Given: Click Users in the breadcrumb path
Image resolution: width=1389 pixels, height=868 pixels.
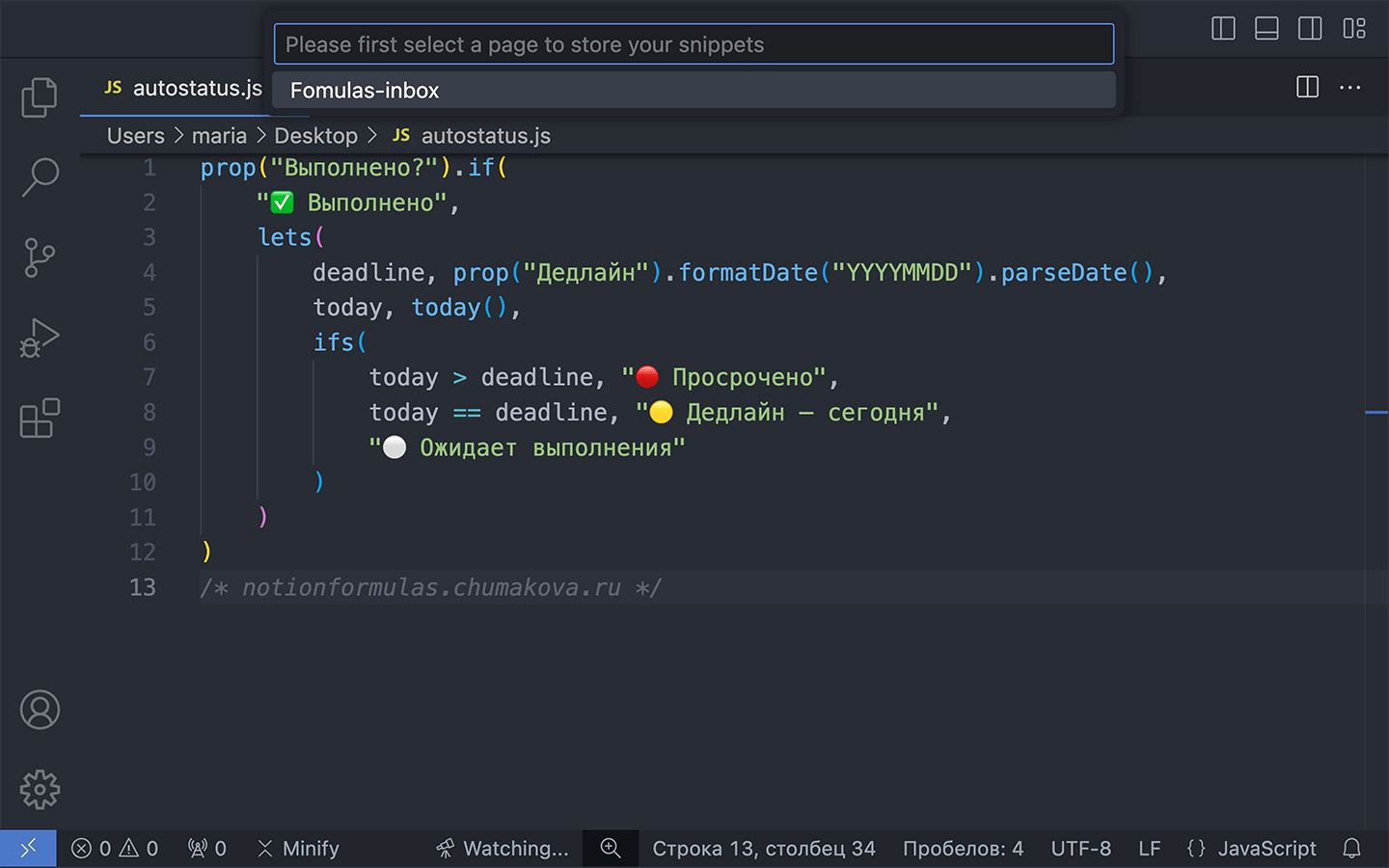Looking at the screenshot, I should [x=135, y=136].
